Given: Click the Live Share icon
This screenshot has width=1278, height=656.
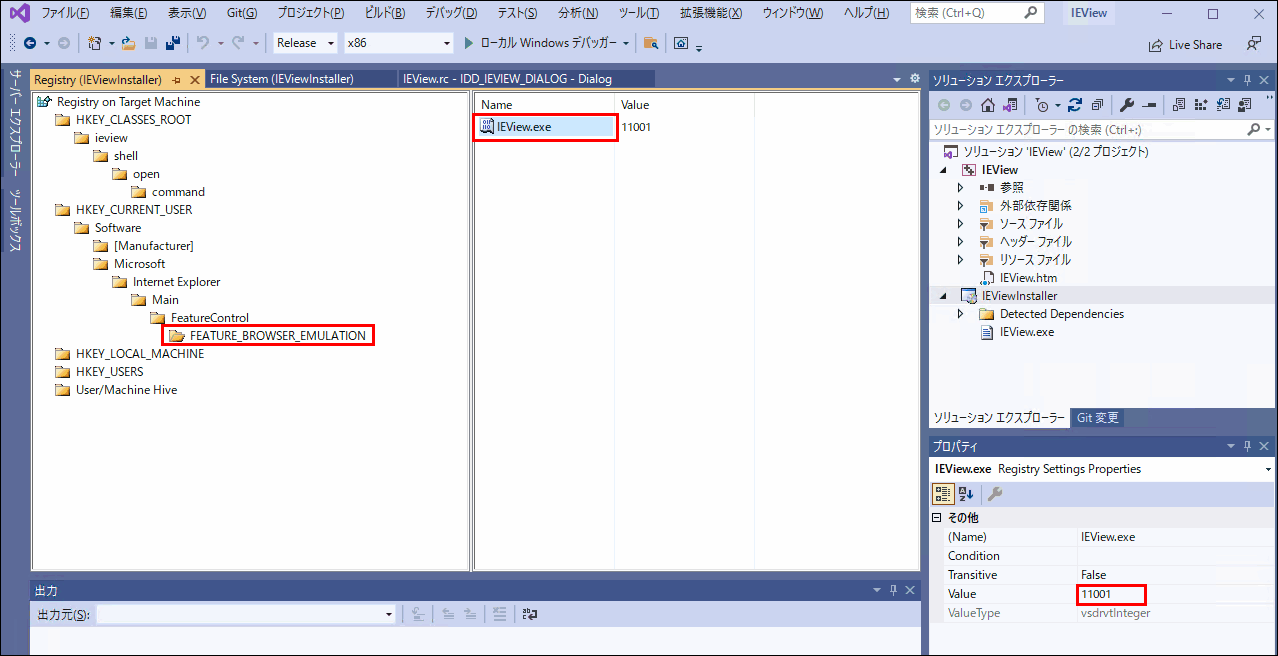Looking at the screenshot, I should [1157, 45].
